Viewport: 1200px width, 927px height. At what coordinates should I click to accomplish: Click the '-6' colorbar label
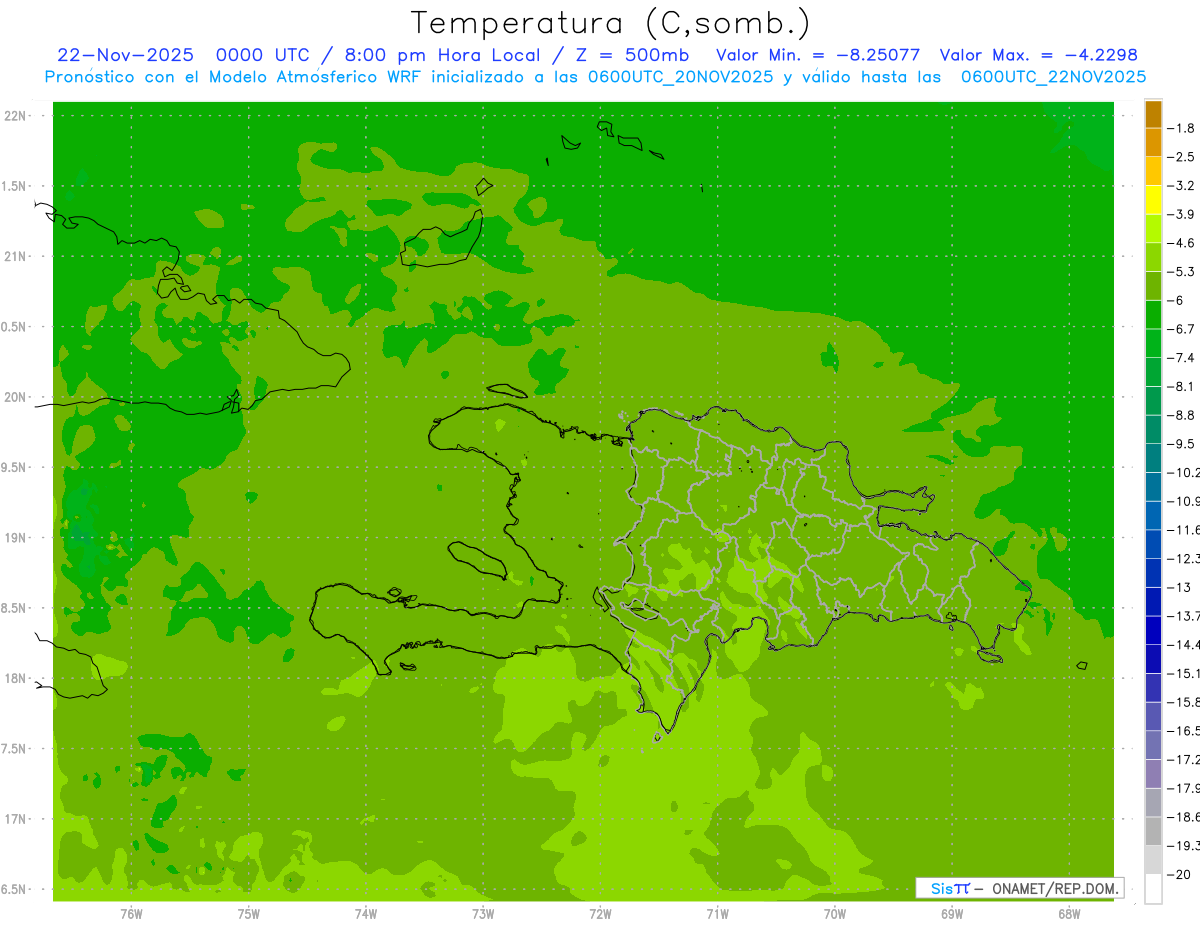[x=1178, y=300]
